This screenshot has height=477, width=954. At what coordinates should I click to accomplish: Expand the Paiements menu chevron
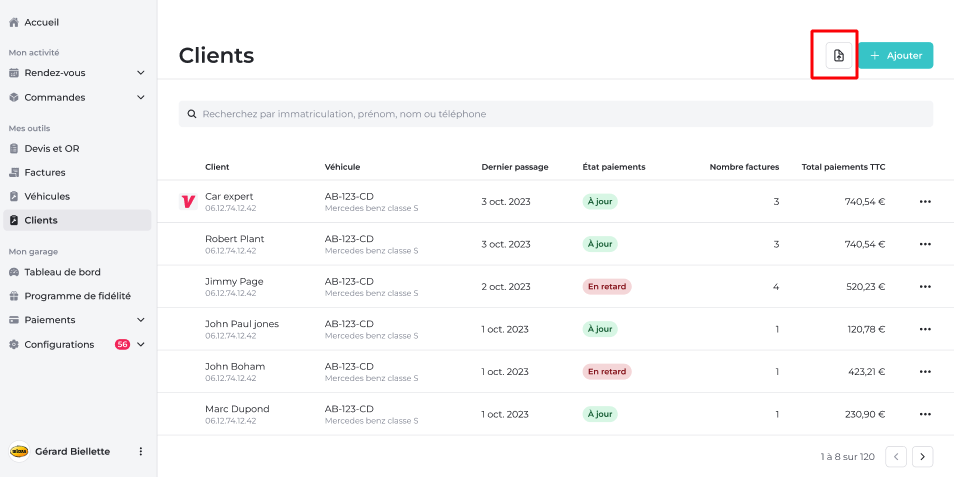pos(140,320)
